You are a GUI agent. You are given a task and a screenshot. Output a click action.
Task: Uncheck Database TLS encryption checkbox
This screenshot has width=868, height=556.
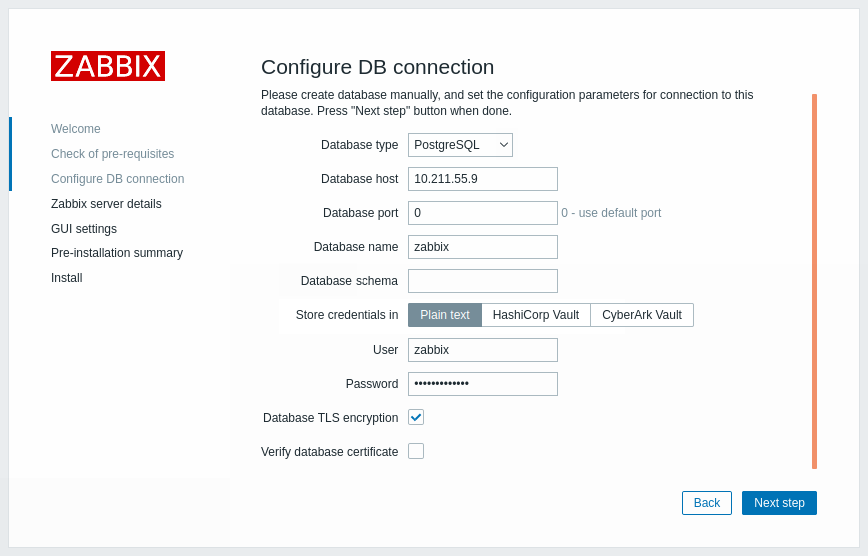tap(416, 417)
